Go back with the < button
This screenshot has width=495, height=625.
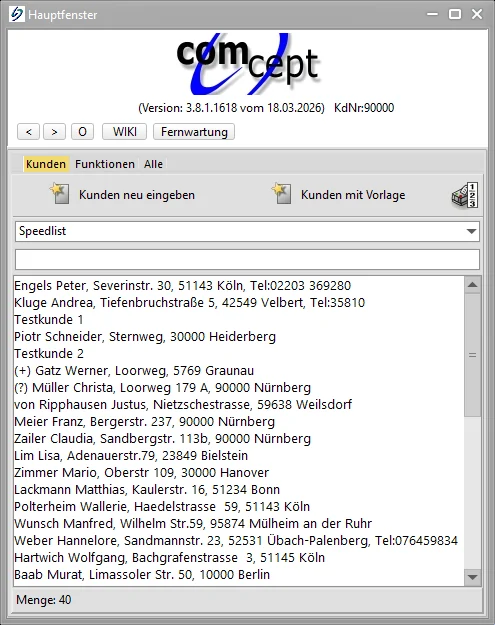pos(28,132)
